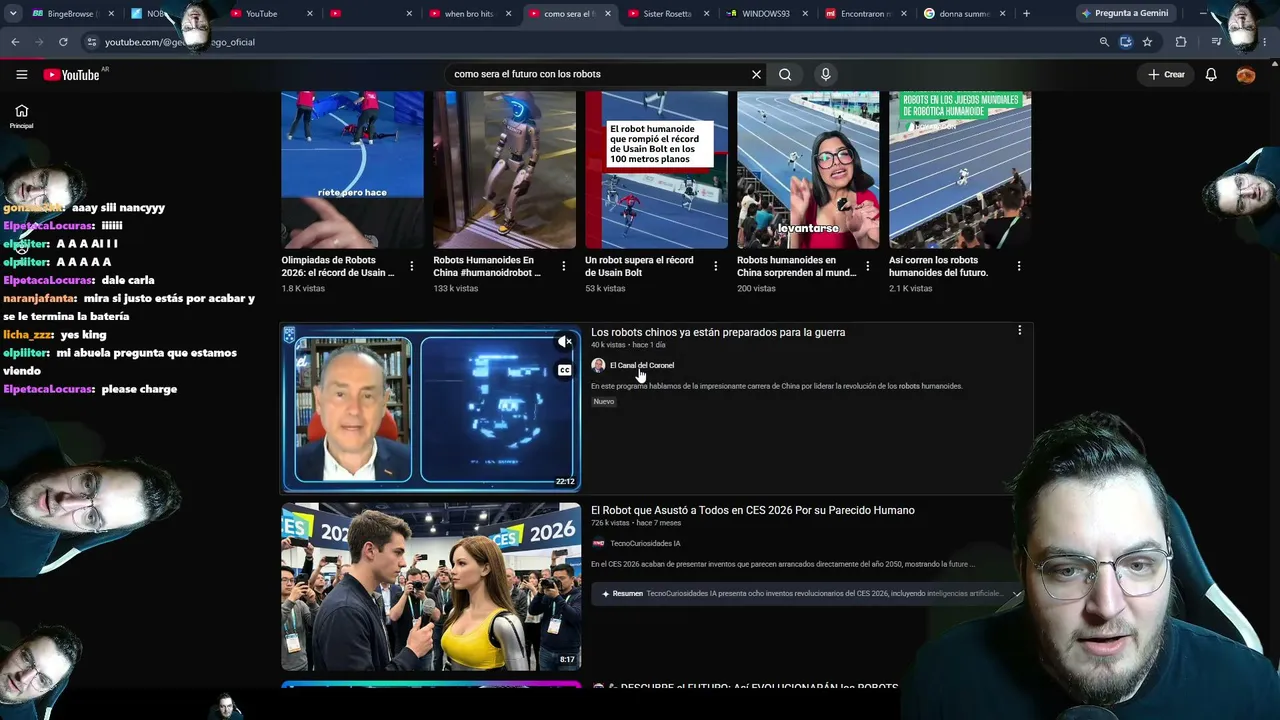The image size is (1280, 720).
Task: Click title 'Olimpiadas de Robots 2026' Short
Action: click(x=338, y=266)
